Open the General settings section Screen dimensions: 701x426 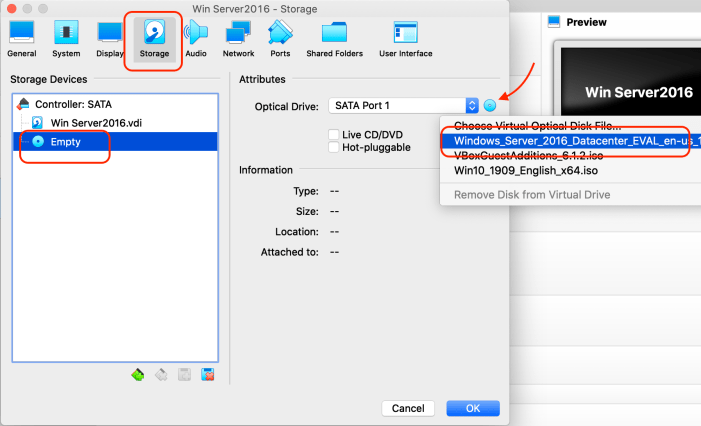22,39
